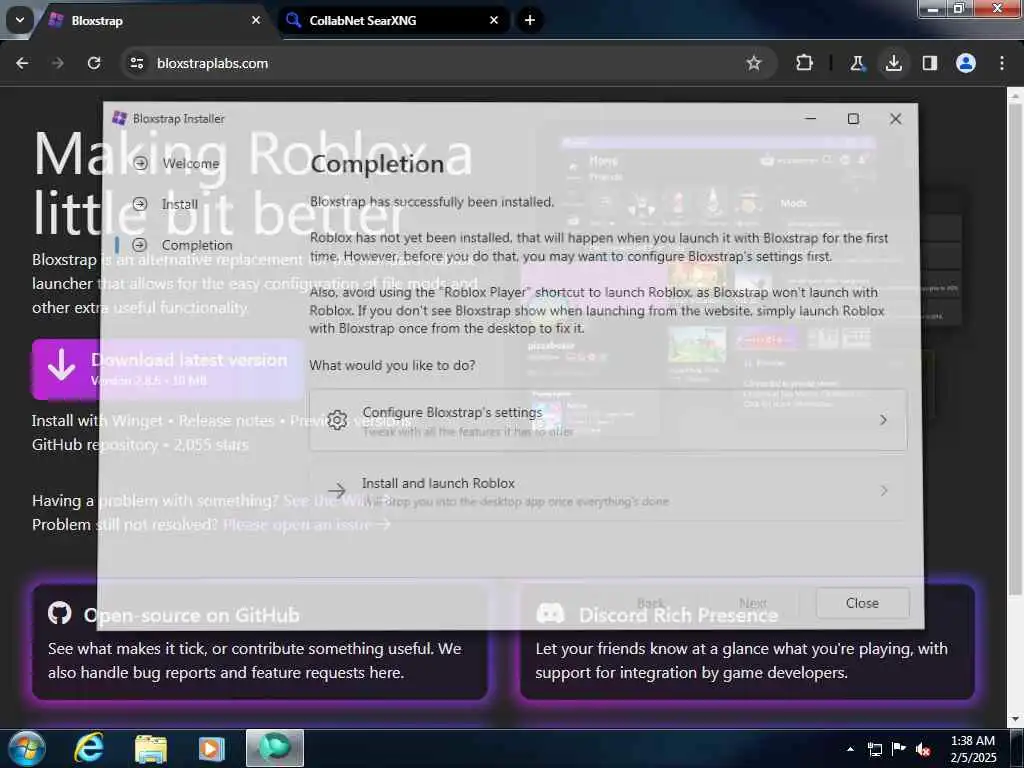Open the Open-source on GitHub card

pos(259,642)
